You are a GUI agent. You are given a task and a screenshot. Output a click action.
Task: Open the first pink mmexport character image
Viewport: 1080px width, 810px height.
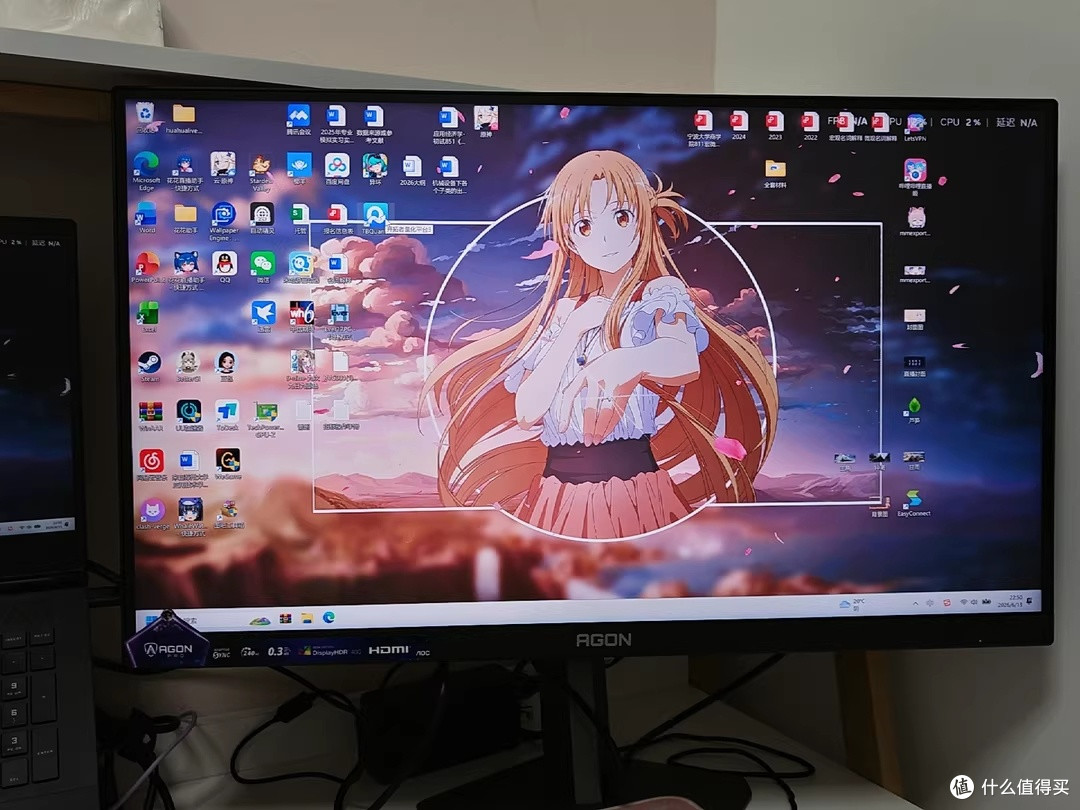coord(915,222)
